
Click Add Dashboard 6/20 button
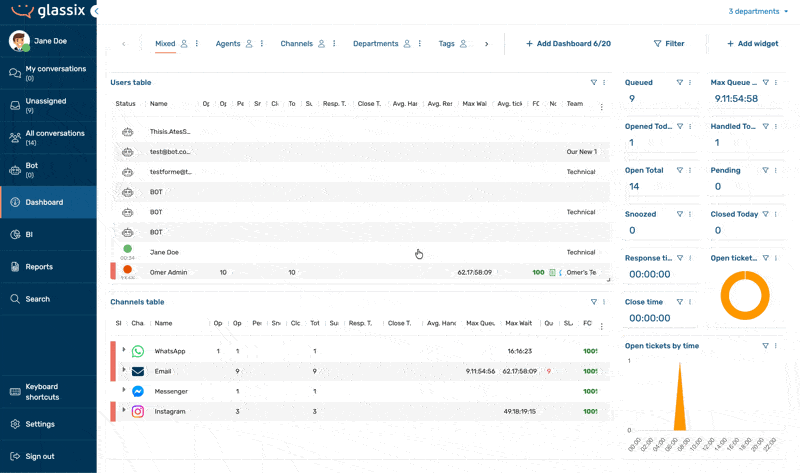[x=568, y=44]
